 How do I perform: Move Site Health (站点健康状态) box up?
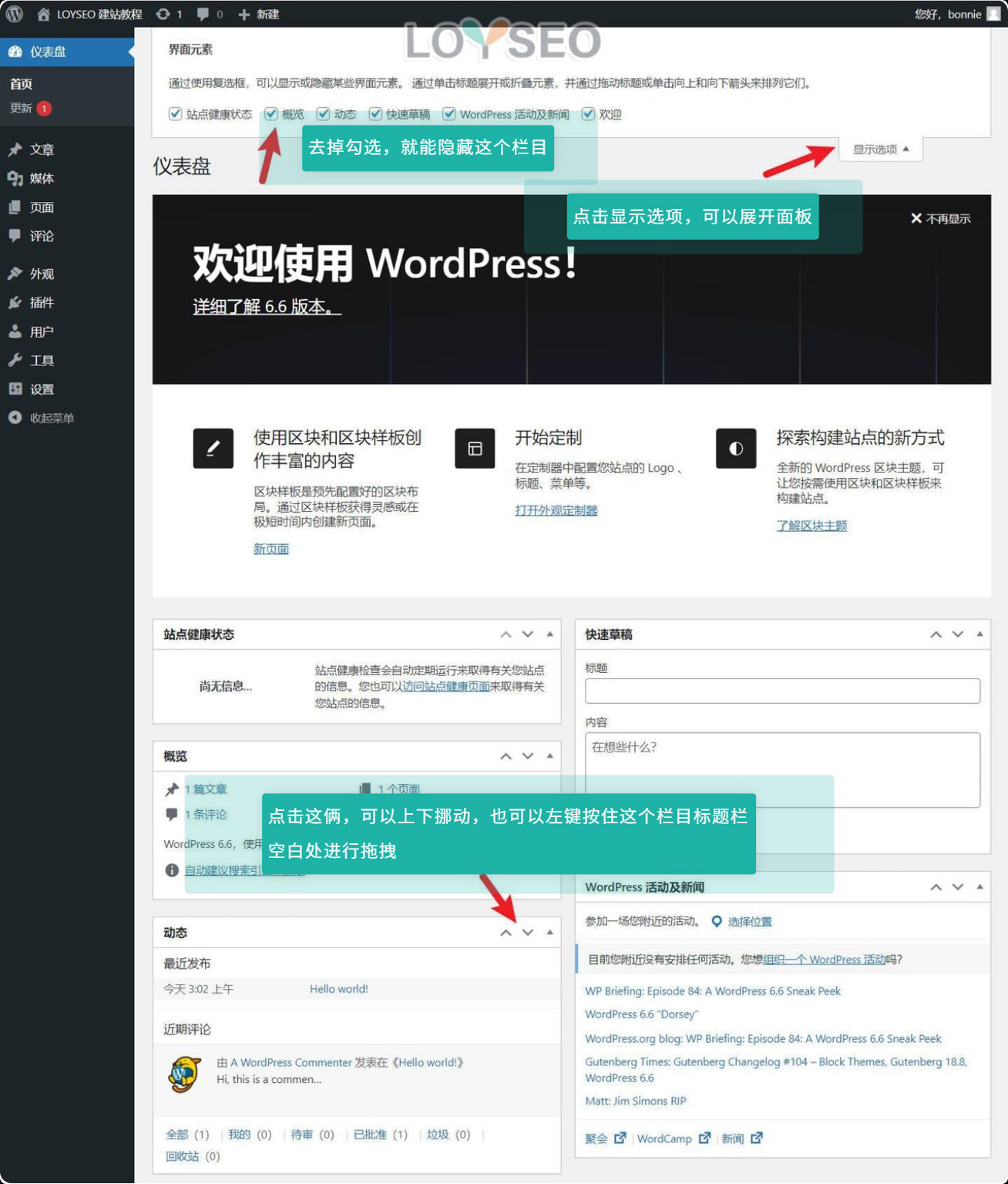pos(506,634)
